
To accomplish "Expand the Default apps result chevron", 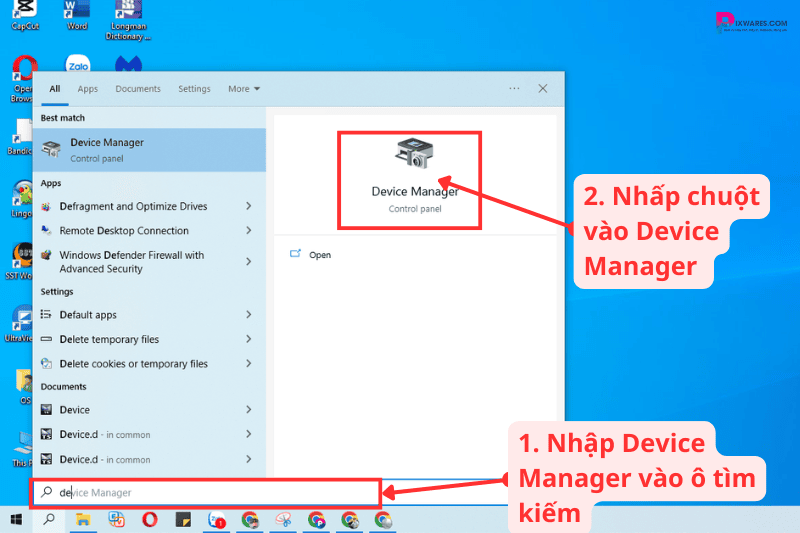I will [x=248, y=315].
